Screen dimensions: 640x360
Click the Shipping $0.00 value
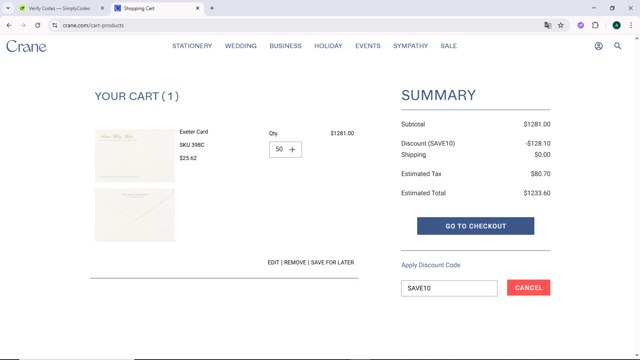point(542,155)
